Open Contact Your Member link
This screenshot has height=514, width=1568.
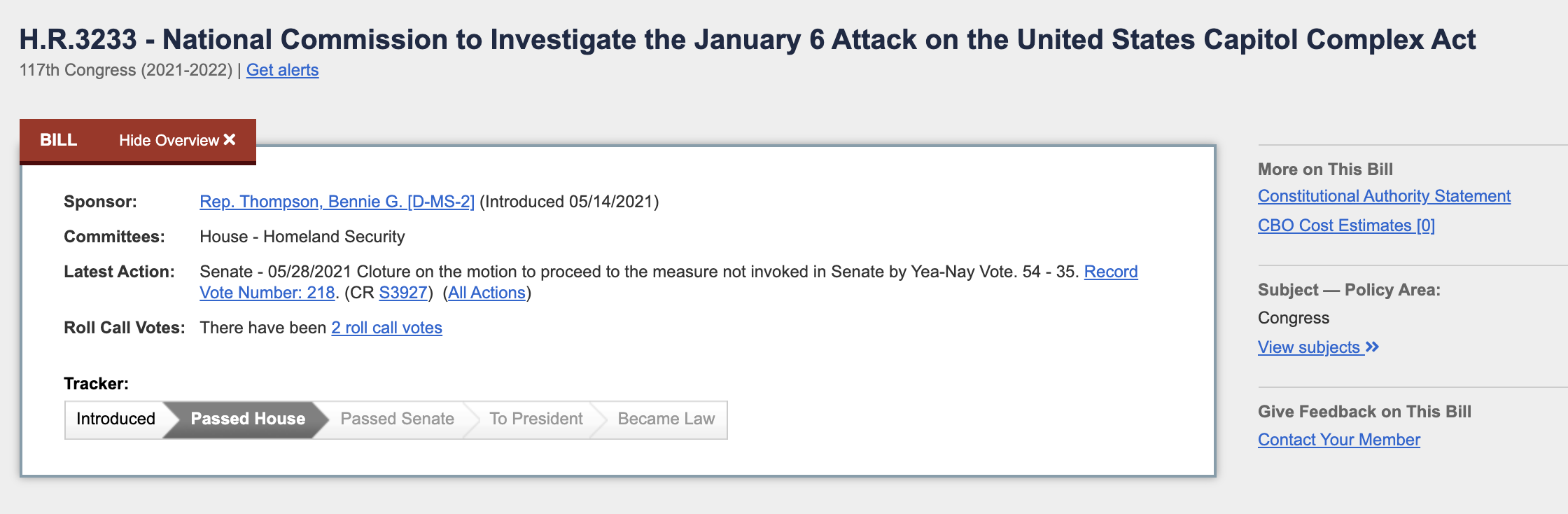click(1338, 440)
